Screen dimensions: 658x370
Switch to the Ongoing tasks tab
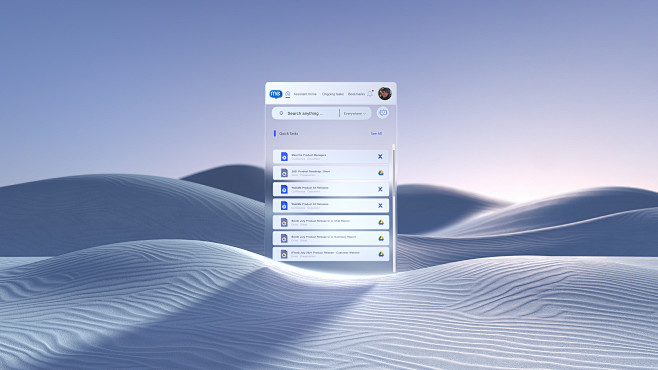(333, 94)
